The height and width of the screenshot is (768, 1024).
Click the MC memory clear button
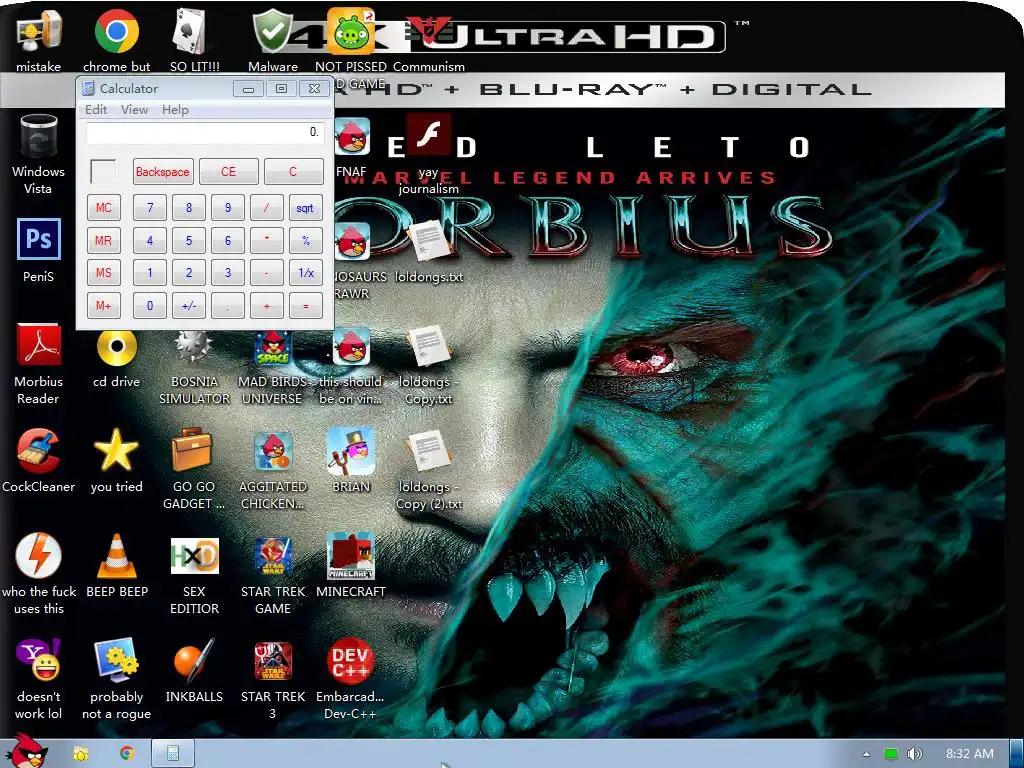(x=104, y=208)
